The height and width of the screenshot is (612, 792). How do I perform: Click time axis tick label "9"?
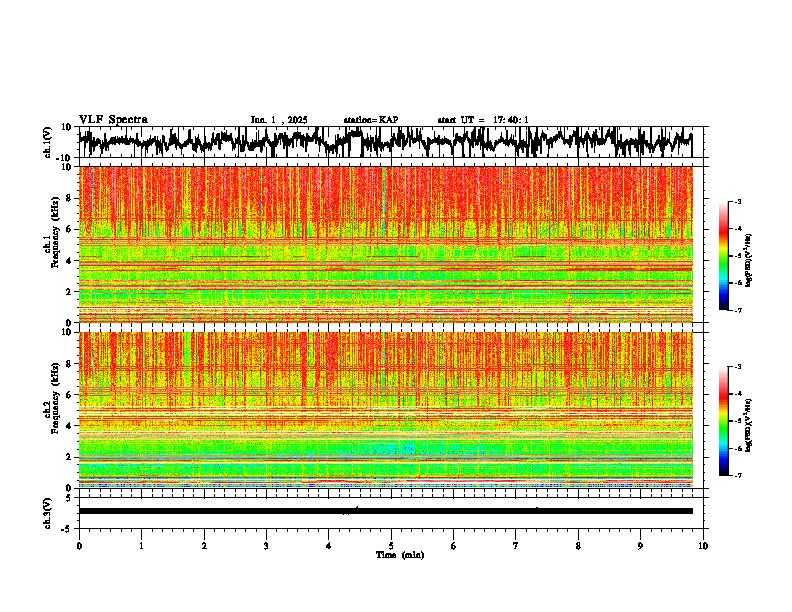640,546
